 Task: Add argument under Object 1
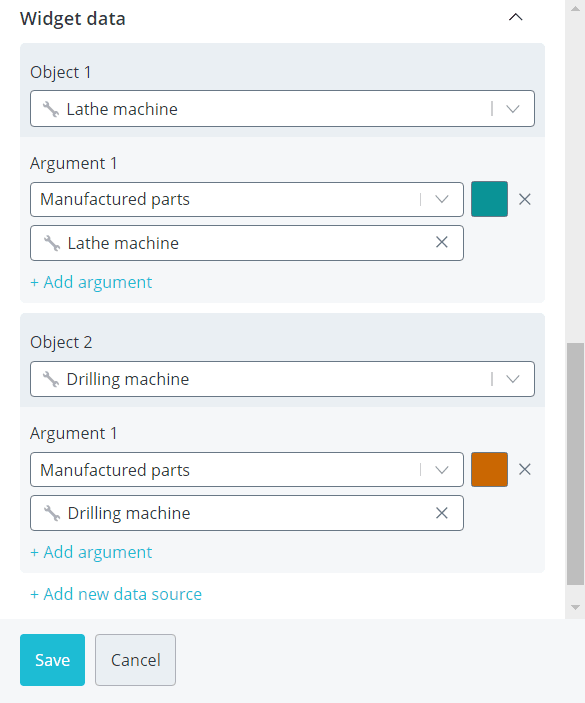tap(91, 282)
